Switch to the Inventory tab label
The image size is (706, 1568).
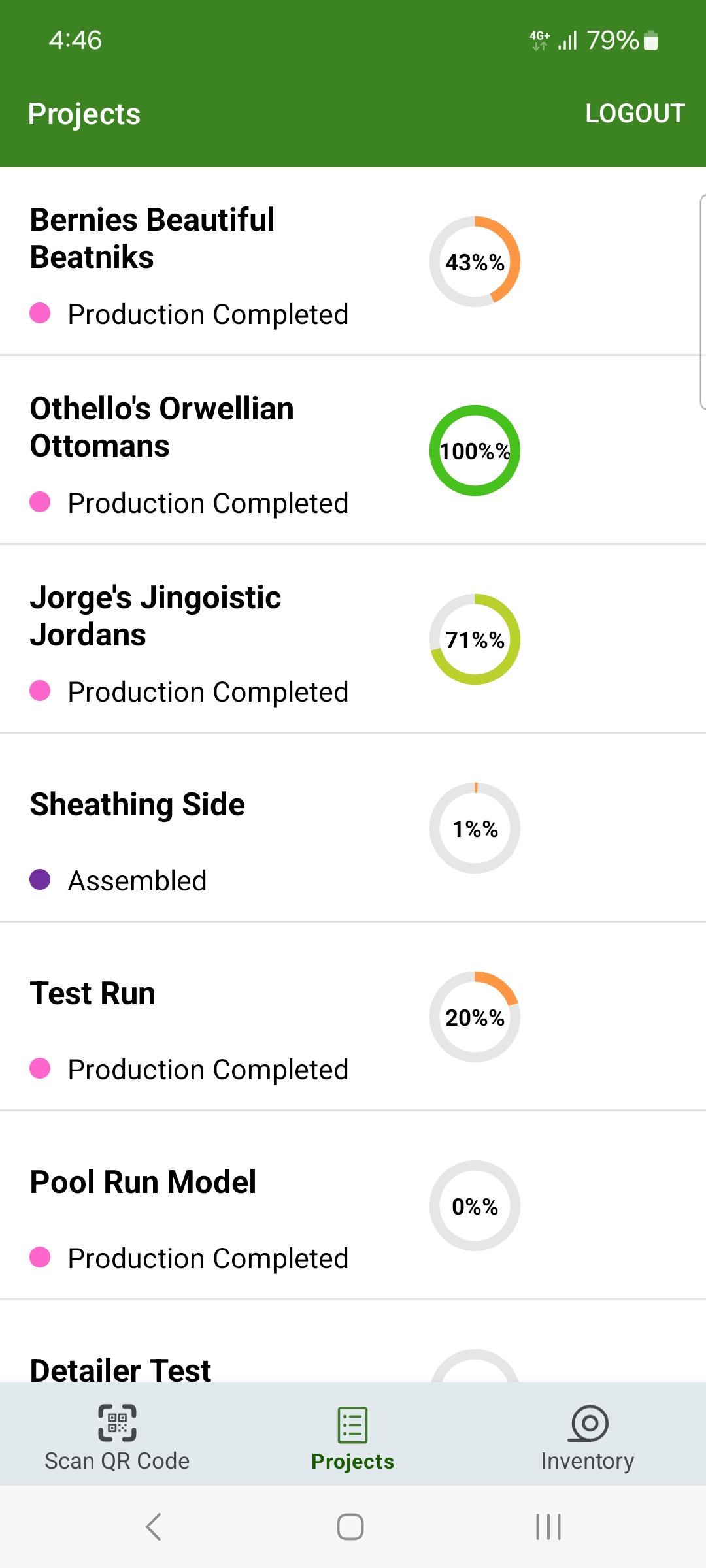(x=588, y=1461)
